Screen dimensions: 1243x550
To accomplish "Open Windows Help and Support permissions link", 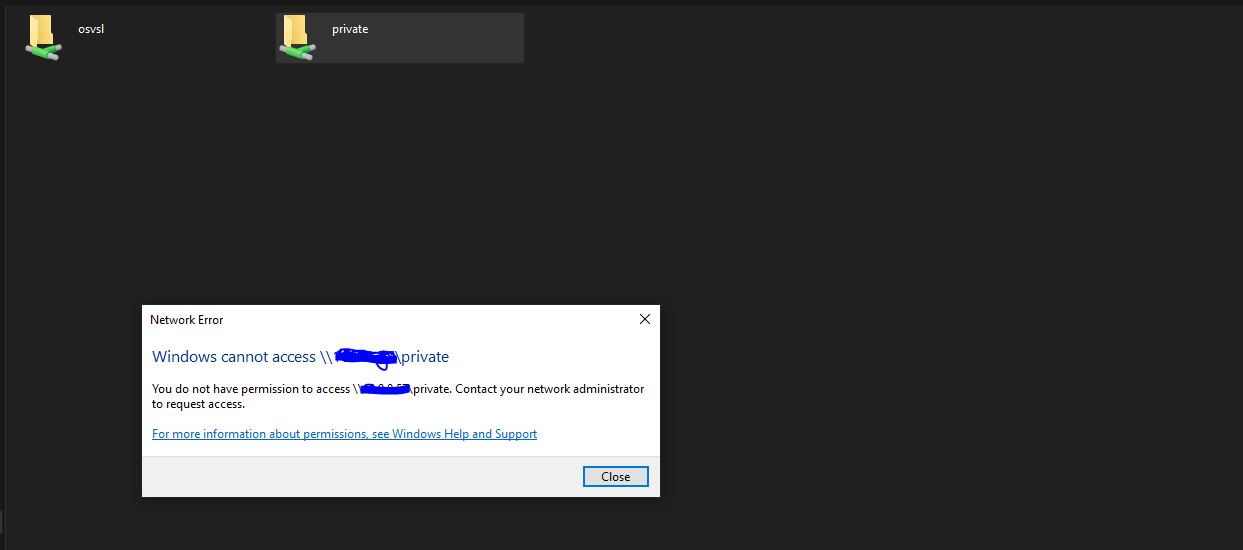I will tap(344, 434).
